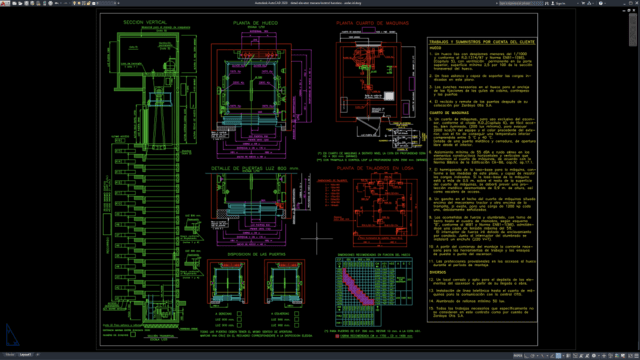640x360 pixels.
Task: Open the status bar customization menu icon
Action: point(636,356)
